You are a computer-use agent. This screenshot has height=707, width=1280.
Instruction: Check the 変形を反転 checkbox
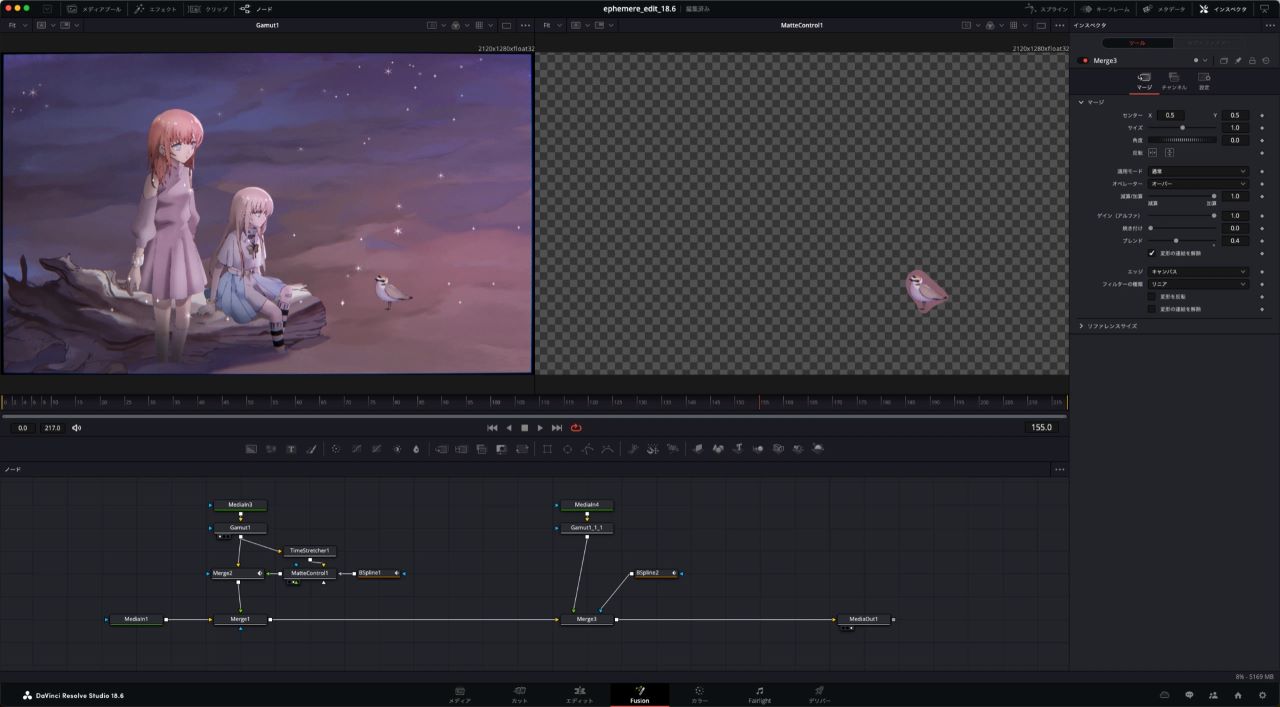click(1152, 297)
